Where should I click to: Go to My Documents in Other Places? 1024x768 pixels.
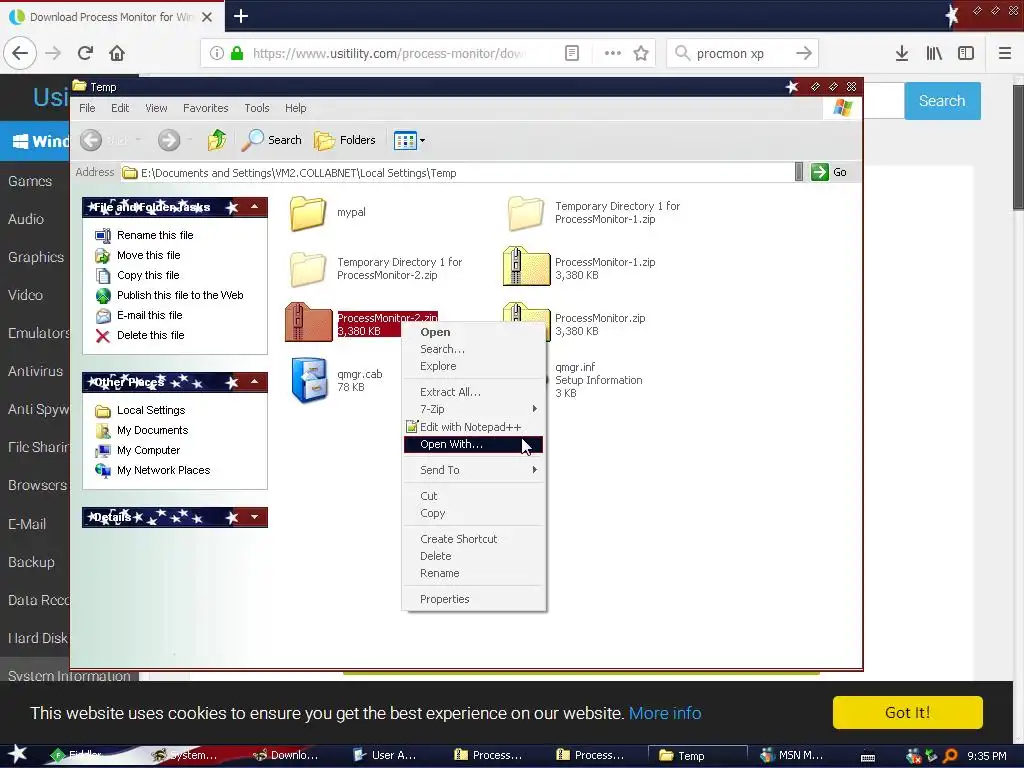point(142,430)
